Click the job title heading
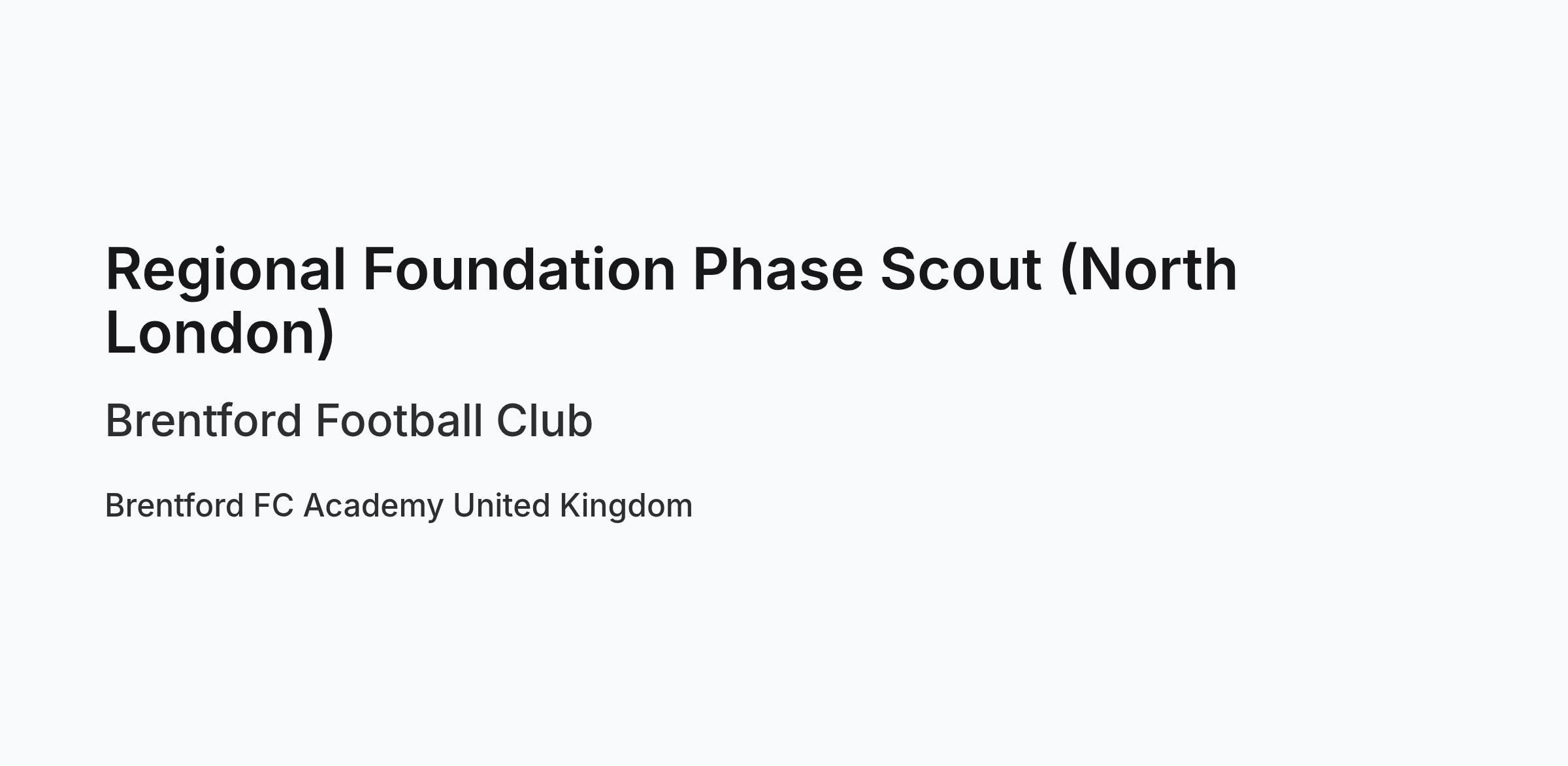 pyautogui.click(x=672, y=300)
